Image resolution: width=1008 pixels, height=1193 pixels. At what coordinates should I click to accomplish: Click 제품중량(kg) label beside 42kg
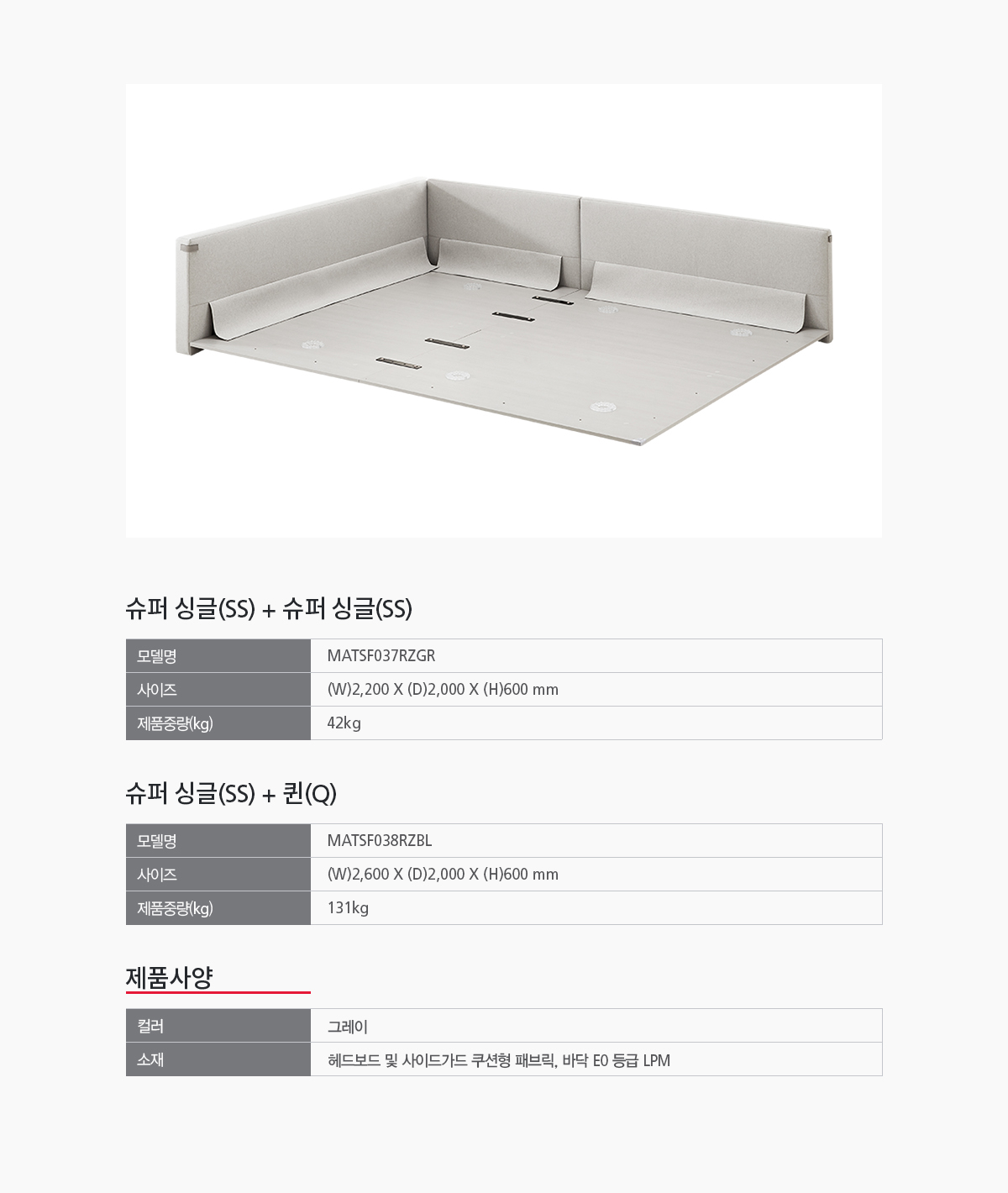click(x=175, y=723)
